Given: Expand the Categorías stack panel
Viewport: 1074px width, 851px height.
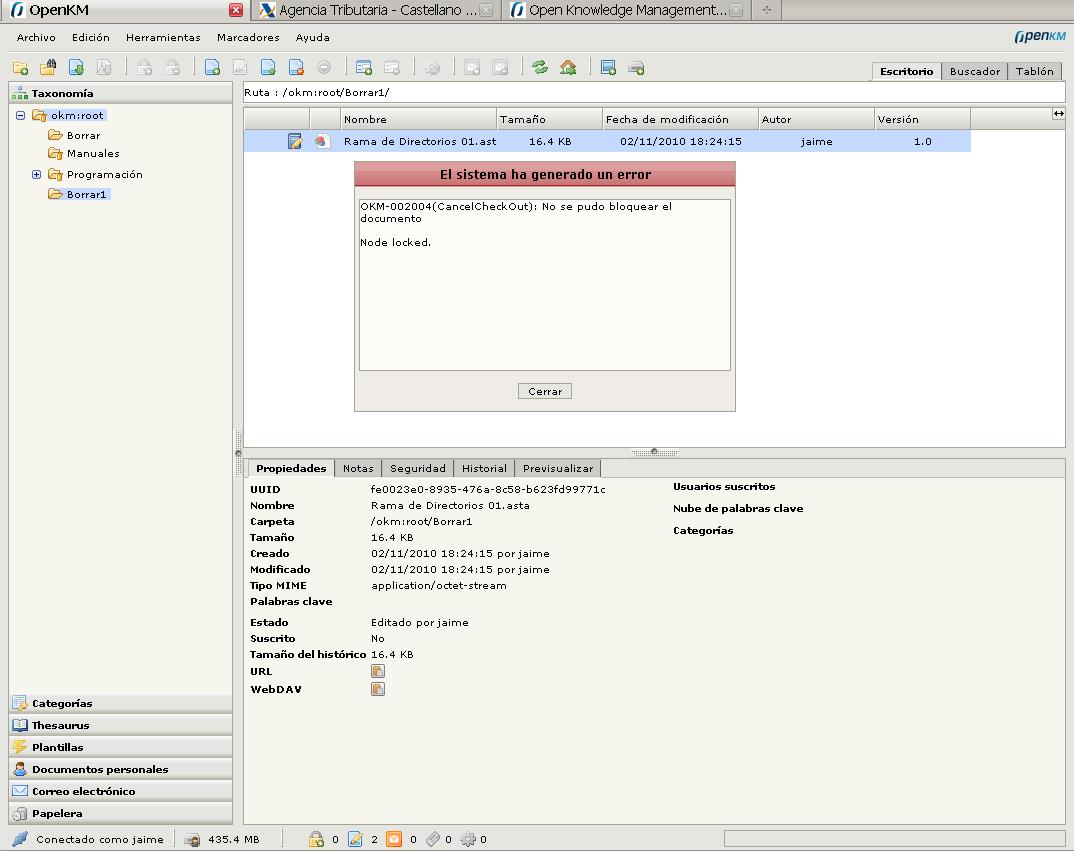Looking at the screenshot, I should tap(121, 703).
